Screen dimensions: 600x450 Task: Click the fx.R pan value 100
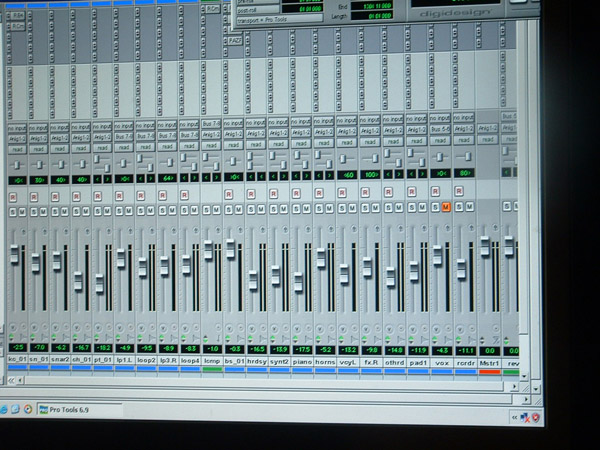[370, 174]
